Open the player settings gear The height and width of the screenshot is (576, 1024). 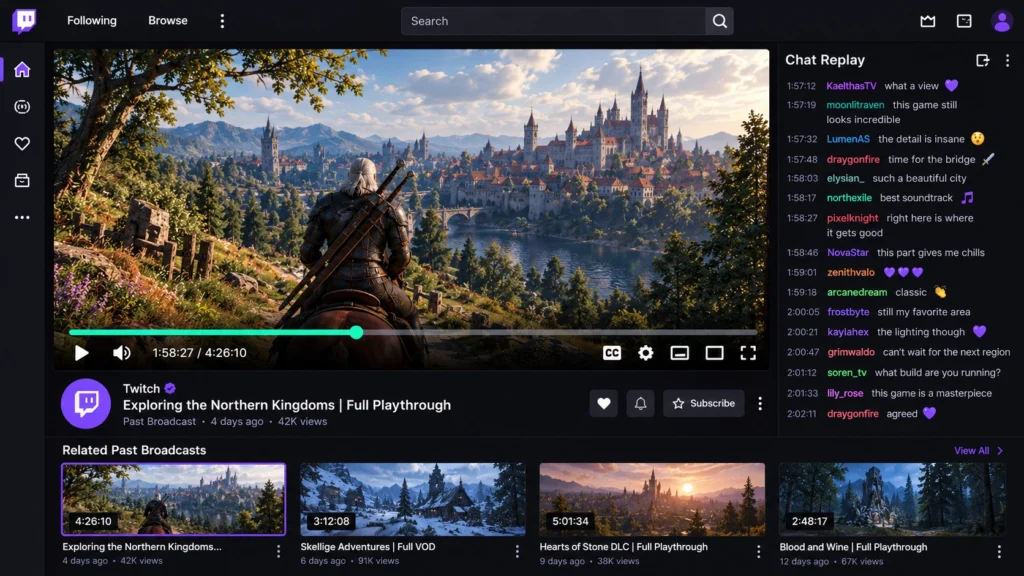click(646, 353)
